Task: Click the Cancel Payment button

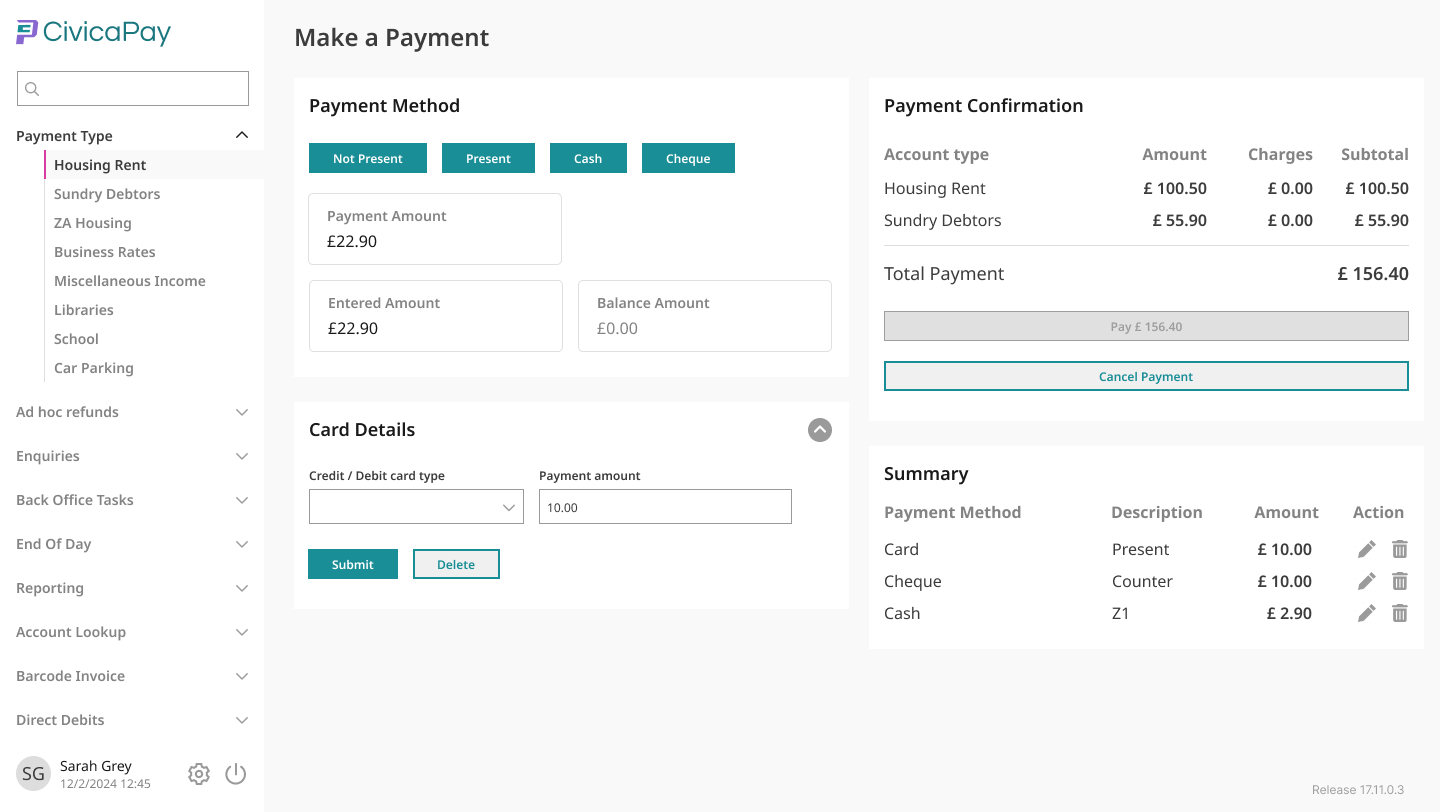Action: click(x=1146, y=376)
